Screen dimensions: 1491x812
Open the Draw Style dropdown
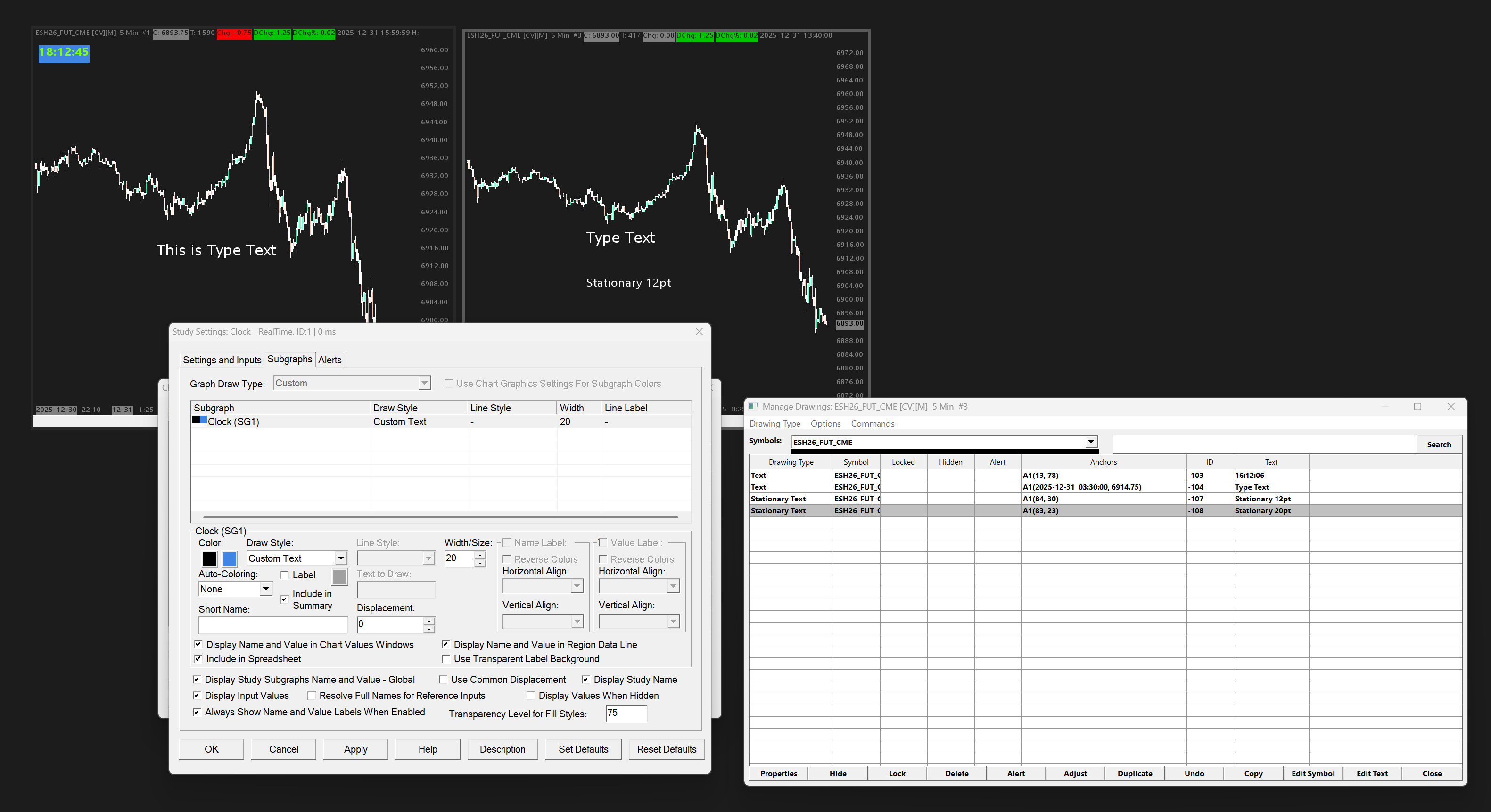(x=341, y=558)
